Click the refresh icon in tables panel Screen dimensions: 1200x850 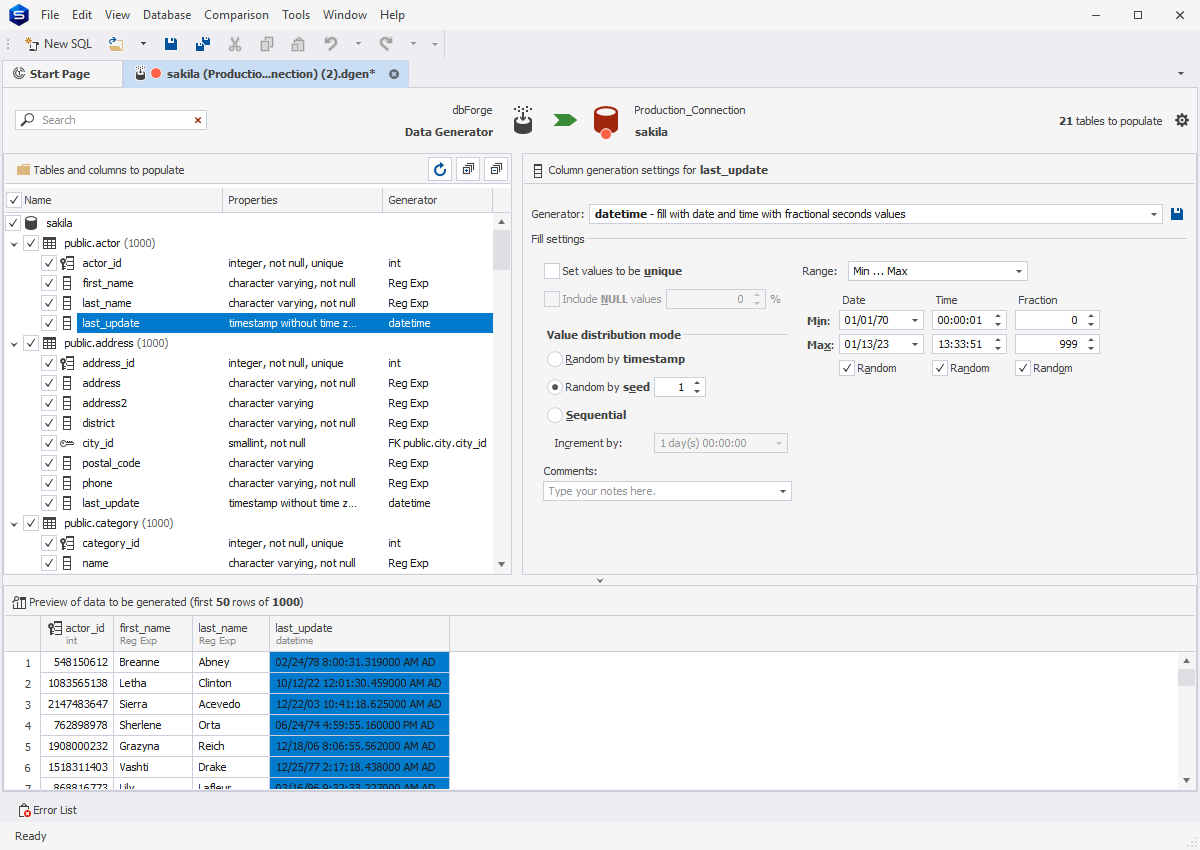440,169
